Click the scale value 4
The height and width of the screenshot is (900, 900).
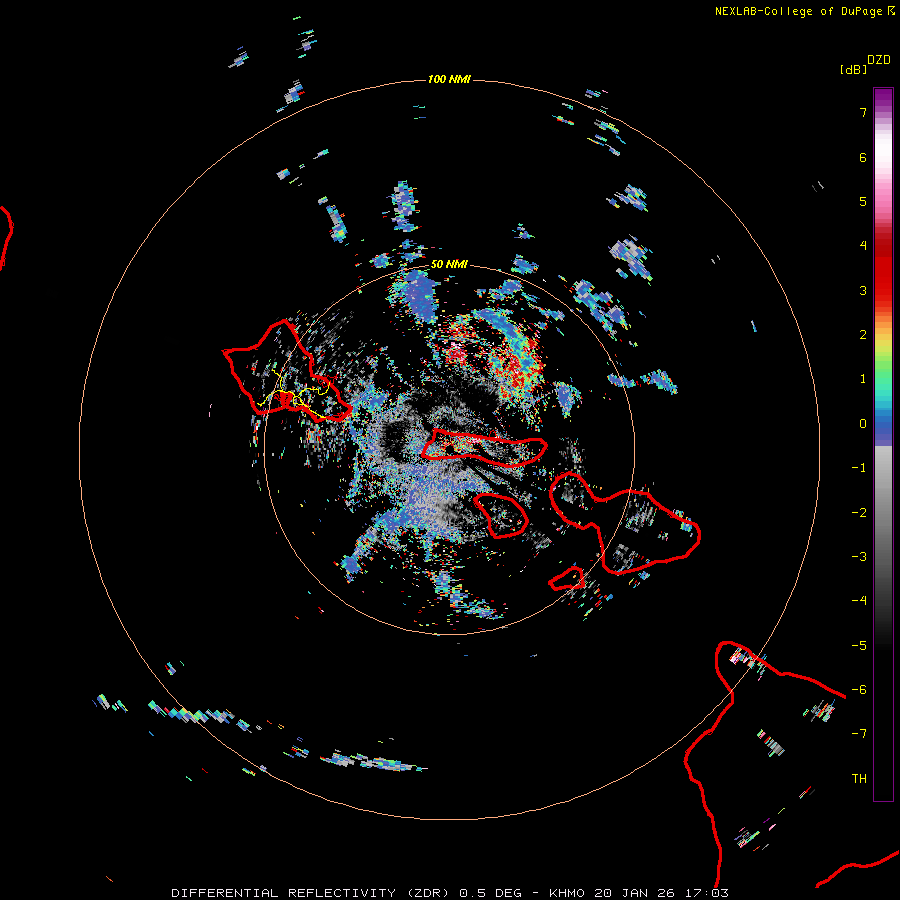click(863, 246)
